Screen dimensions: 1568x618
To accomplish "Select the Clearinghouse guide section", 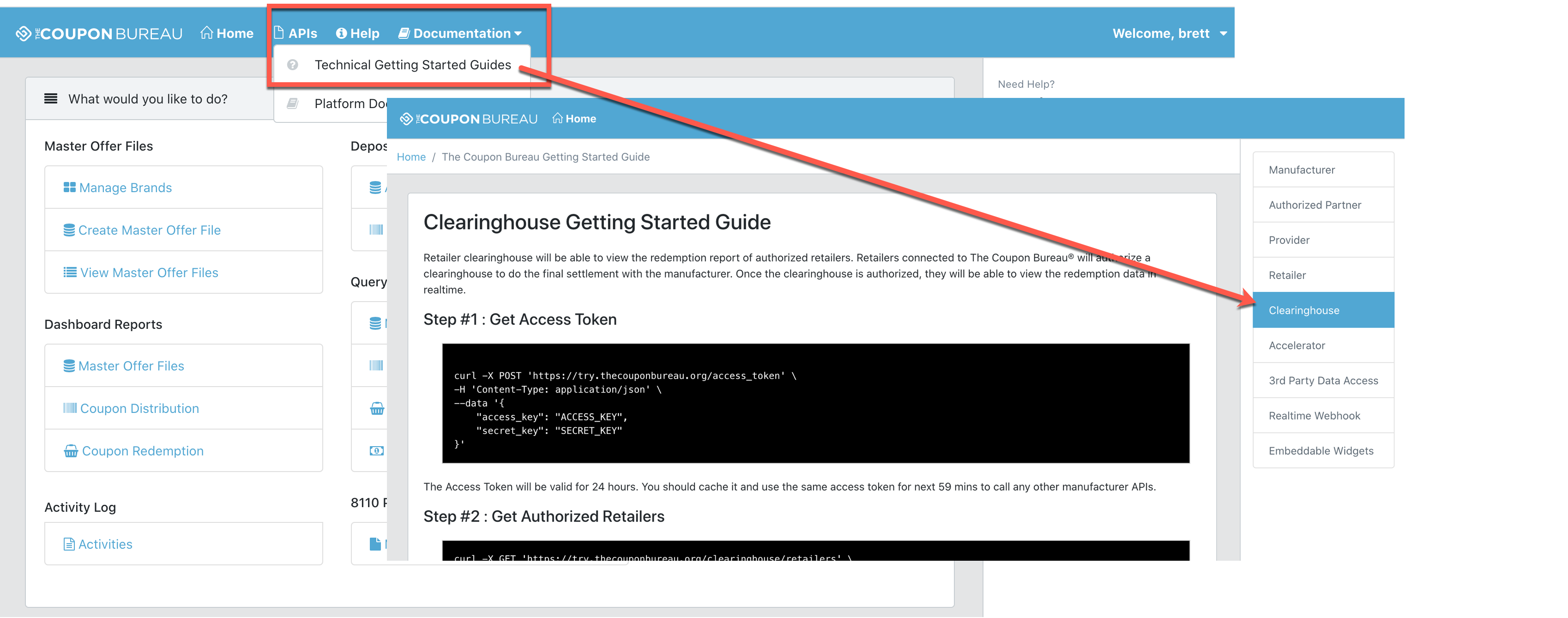I will click(x=1320, y=310).
